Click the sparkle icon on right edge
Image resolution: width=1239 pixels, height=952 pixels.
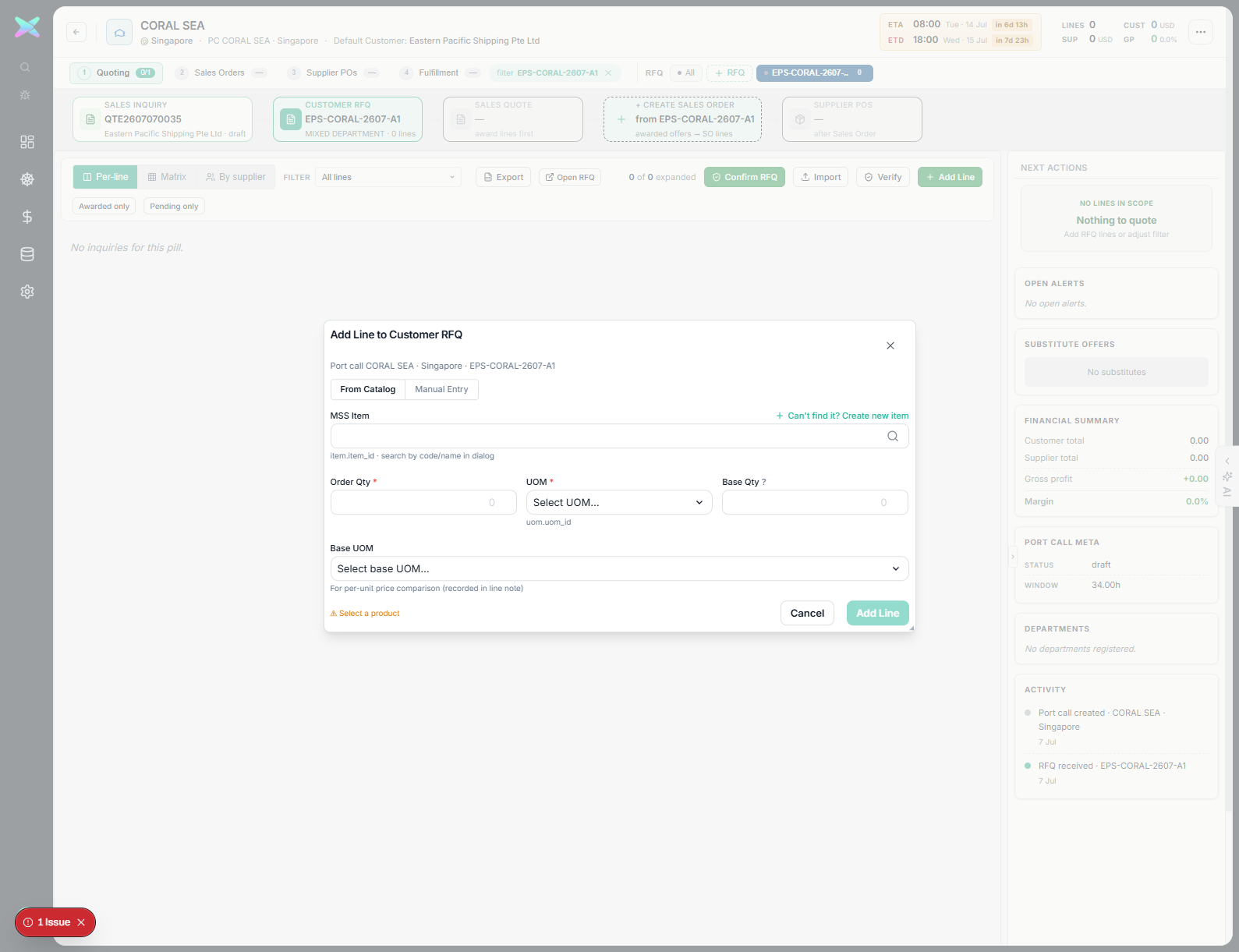coord(1227,476)
